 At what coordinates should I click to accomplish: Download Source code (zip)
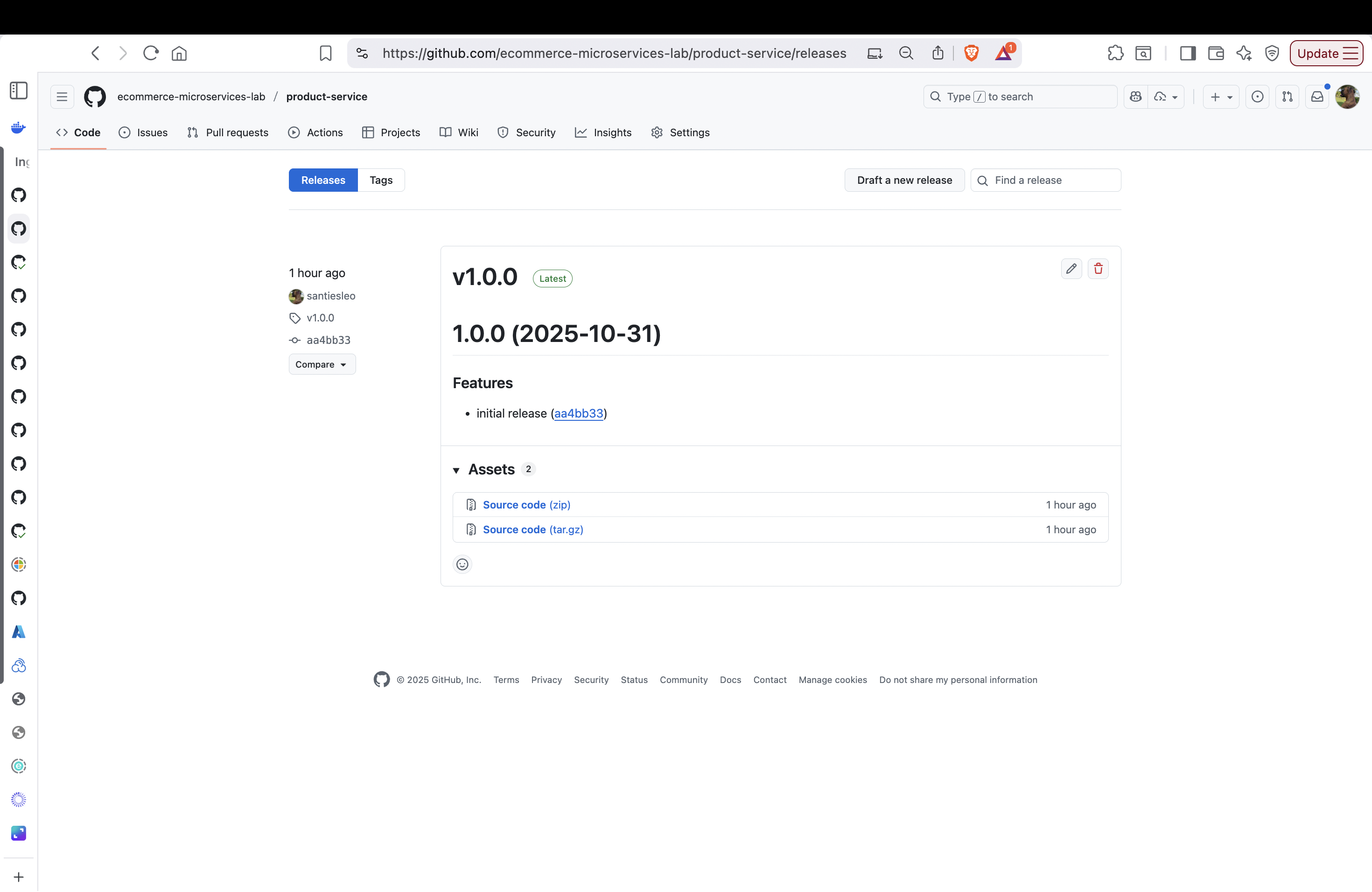[x=526, y=505]
